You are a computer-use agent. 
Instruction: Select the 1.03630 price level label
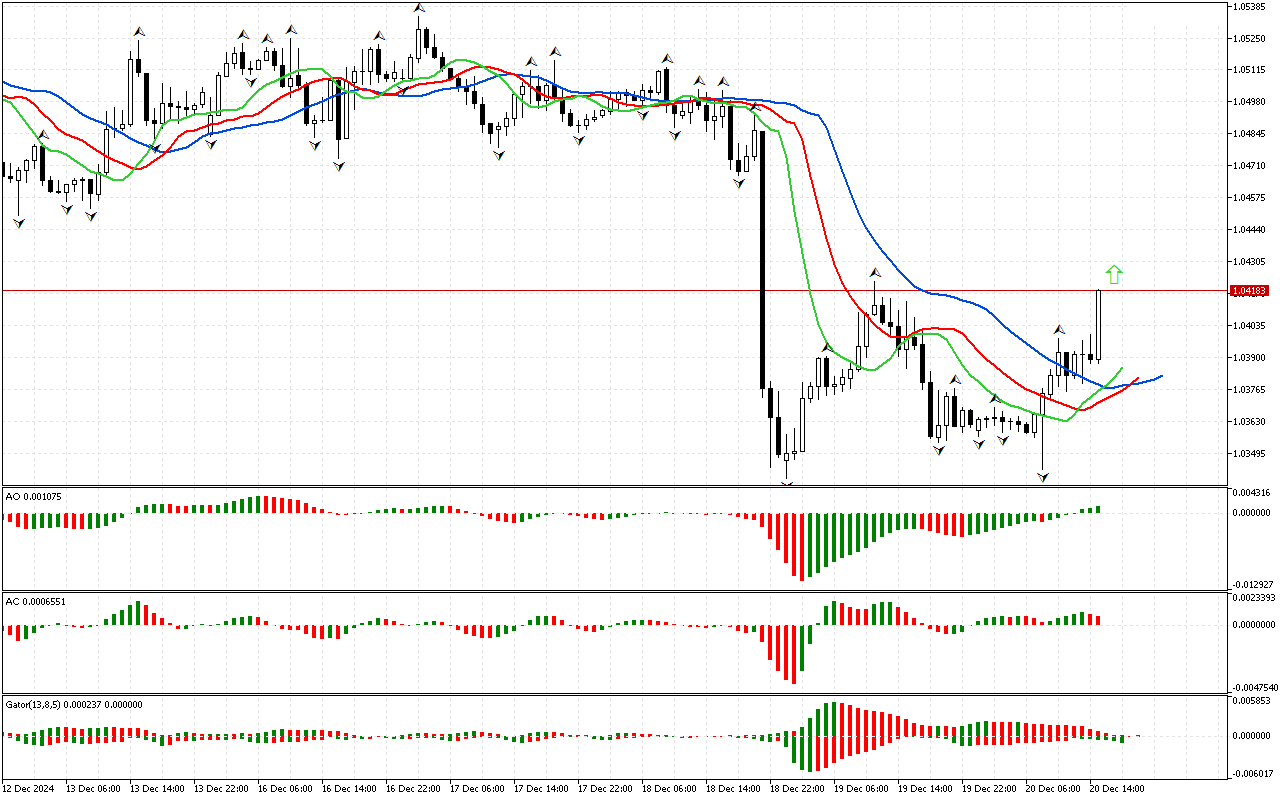coord(1250,422)
